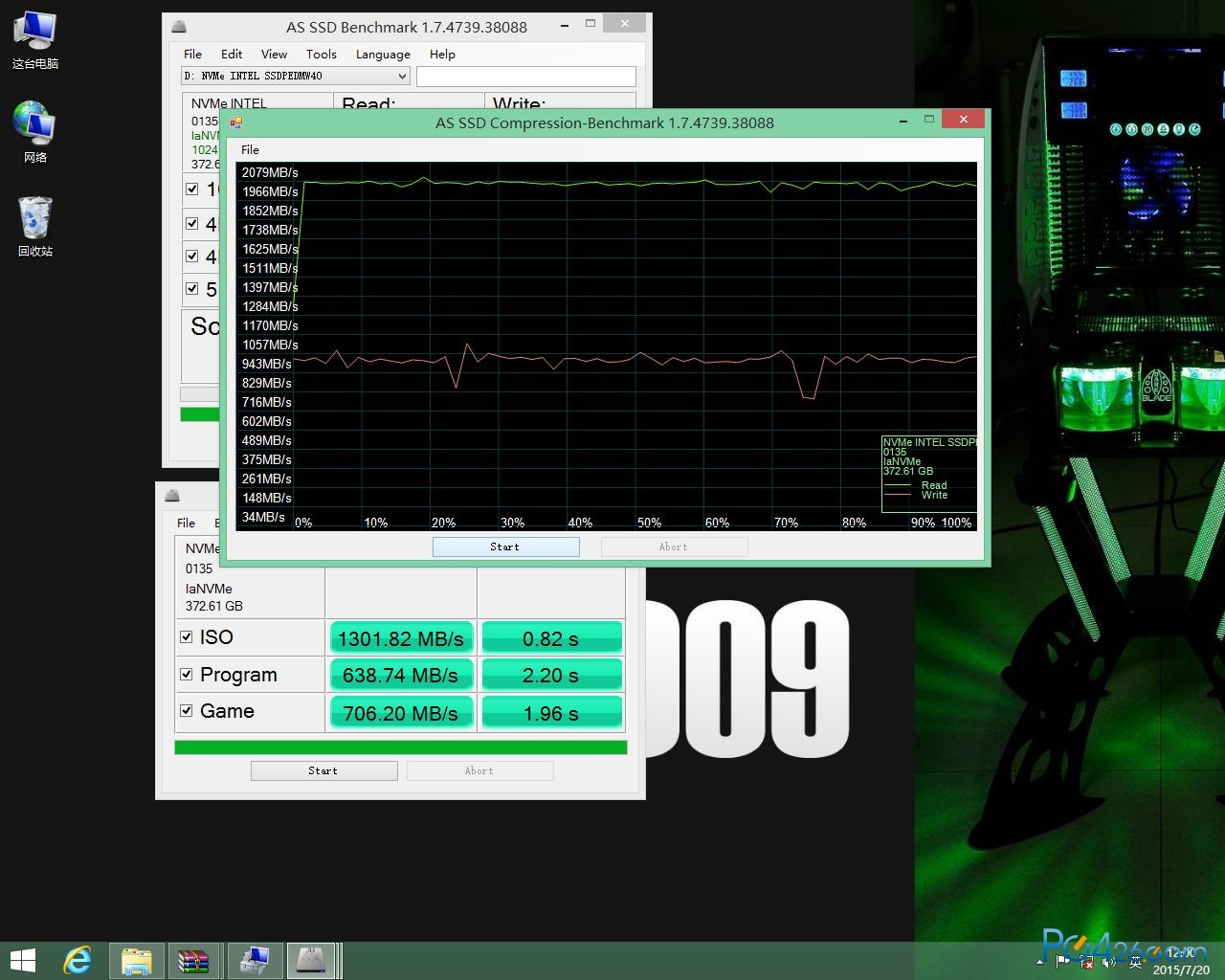Viewport: 1225px width, 980px height.
Task: Click the empty text field beside drive dropdown
Action: [x=526, y=77]
